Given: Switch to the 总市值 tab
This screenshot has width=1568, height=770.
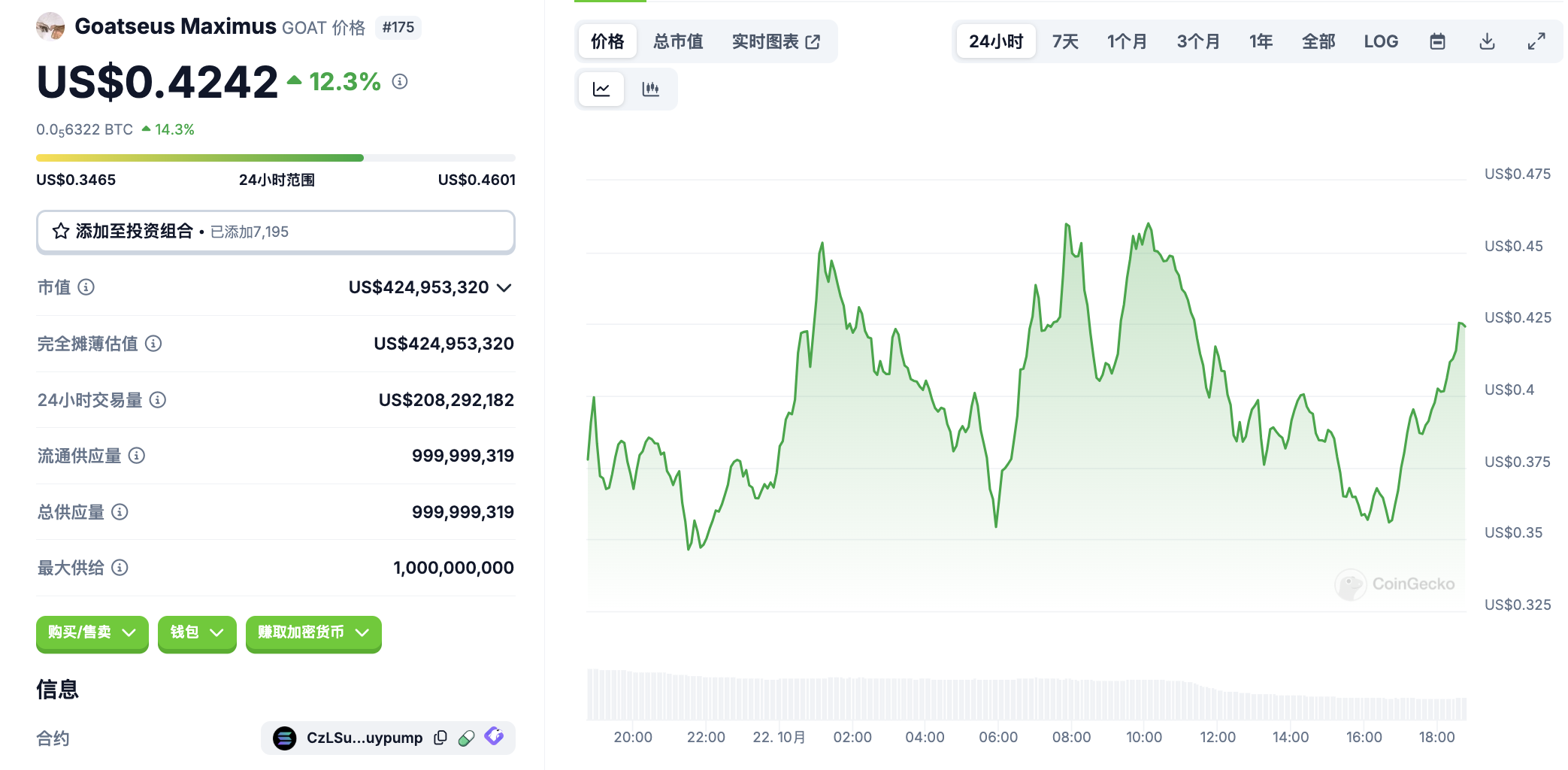Looking at the screenshot, I should [x=678, y=41].
